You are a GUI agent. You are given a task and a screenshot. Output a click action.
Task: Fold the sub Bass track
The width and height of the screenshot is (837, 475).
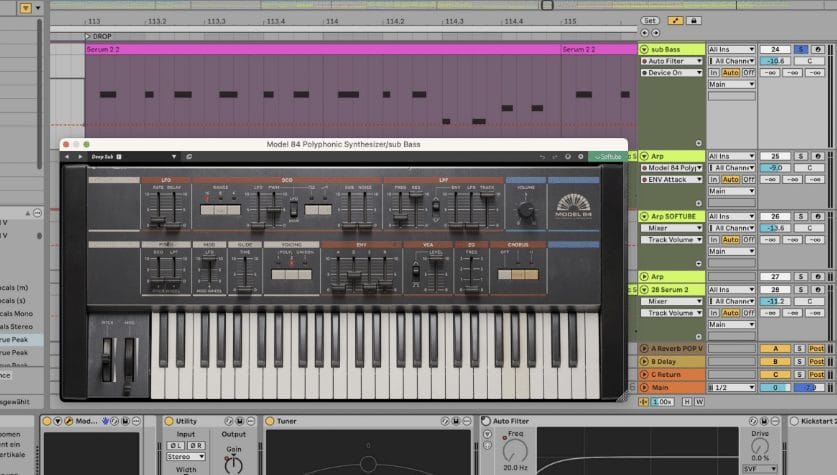point(644,49)
